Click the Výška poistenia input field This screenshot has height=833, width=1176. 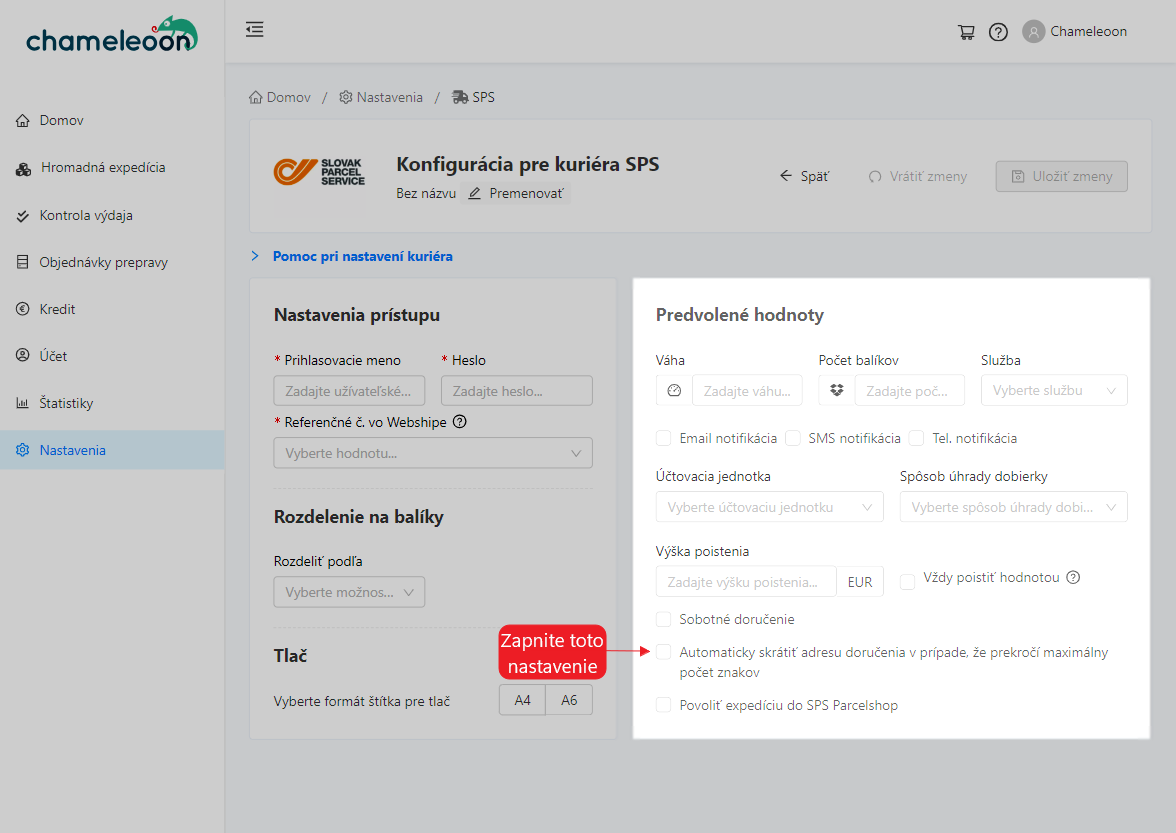pos(746,581)
